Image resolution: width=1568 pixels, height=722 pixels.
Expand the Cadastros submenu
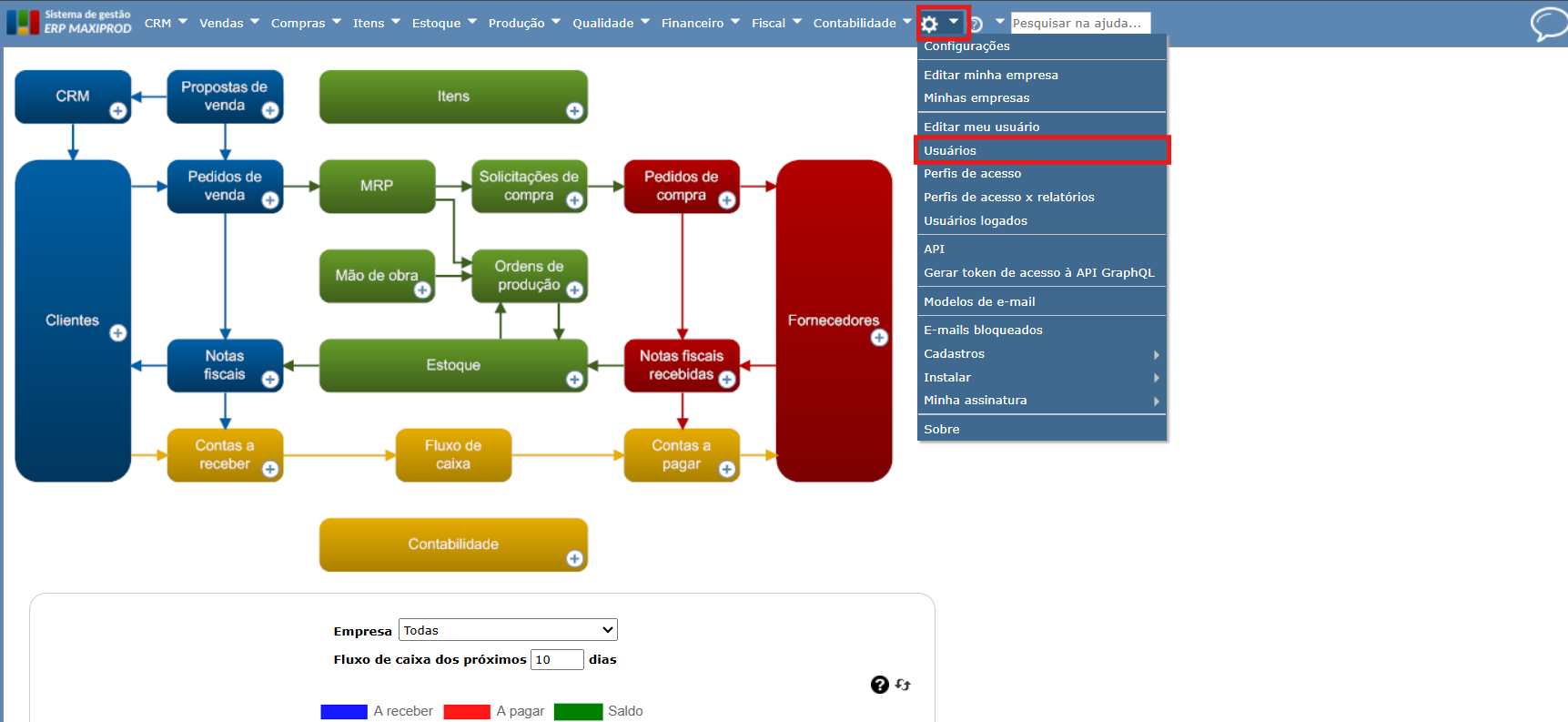(x=1041, y=354)
